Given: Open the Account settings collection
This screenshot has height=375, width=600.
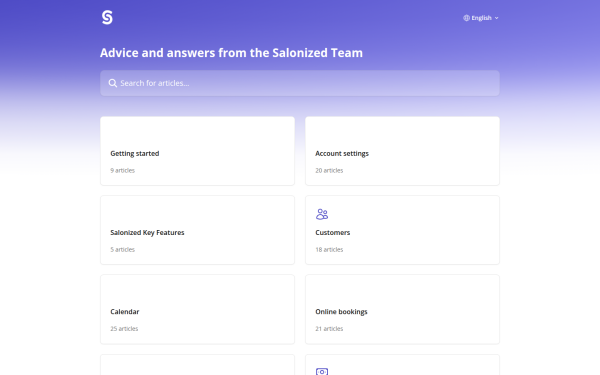Looking at the screenshot, I should (402, 151).
